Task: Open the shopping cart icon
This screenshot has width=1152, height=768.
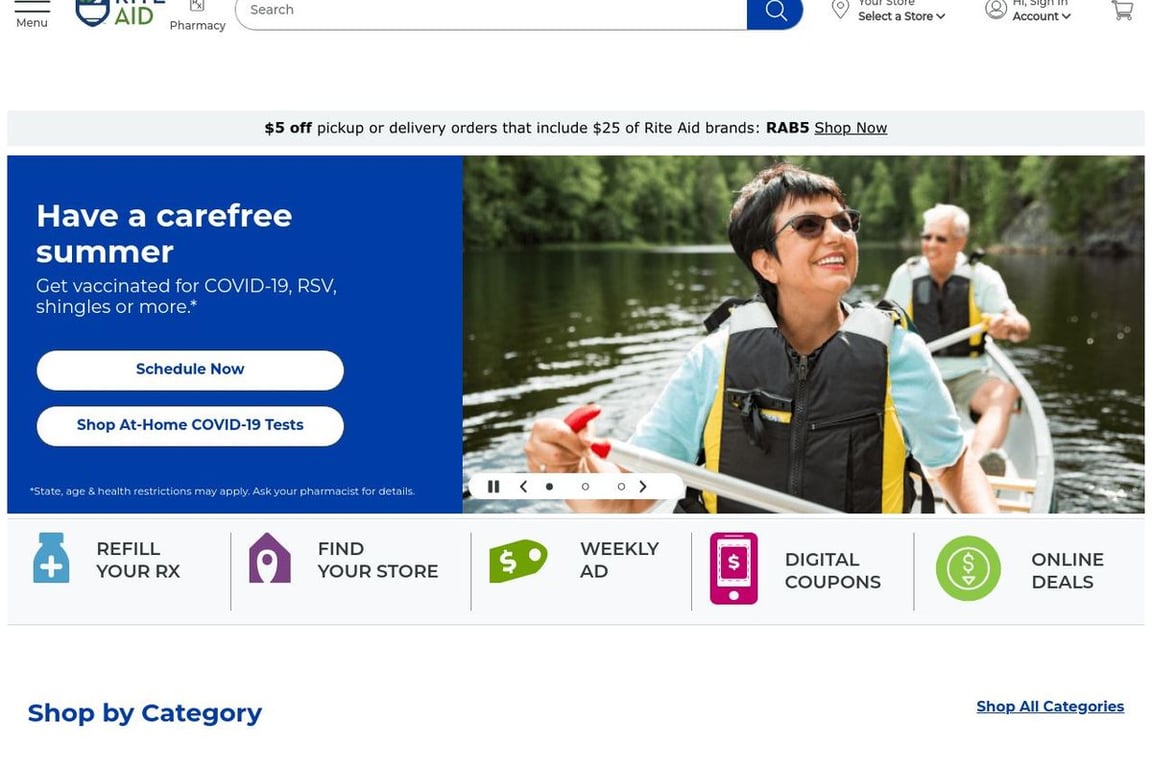Action: [x=1122, y=10]
